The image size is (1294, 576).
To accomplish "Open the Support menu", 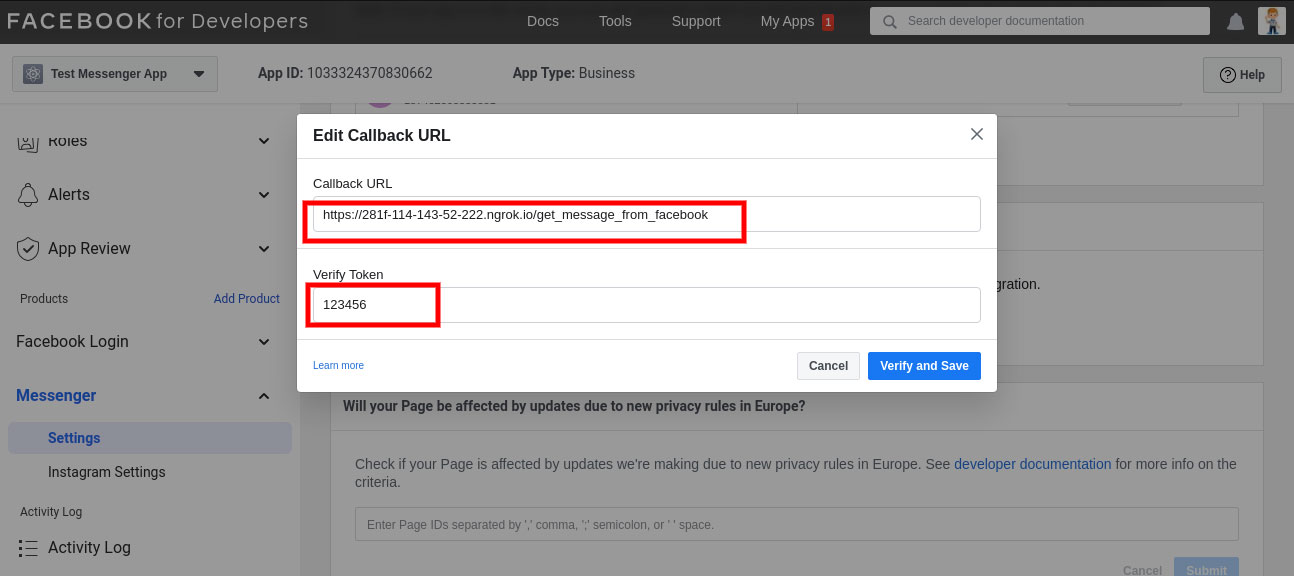I will pos(696,21).
